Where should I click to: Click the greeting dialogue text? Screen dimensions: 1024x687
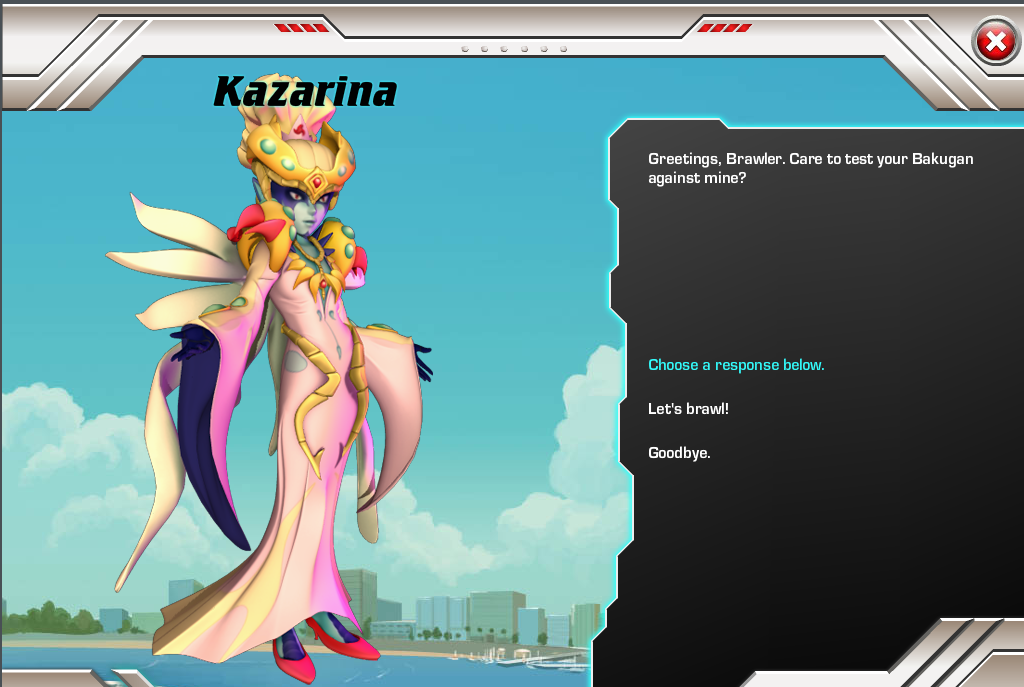click(x=810, y=168)
